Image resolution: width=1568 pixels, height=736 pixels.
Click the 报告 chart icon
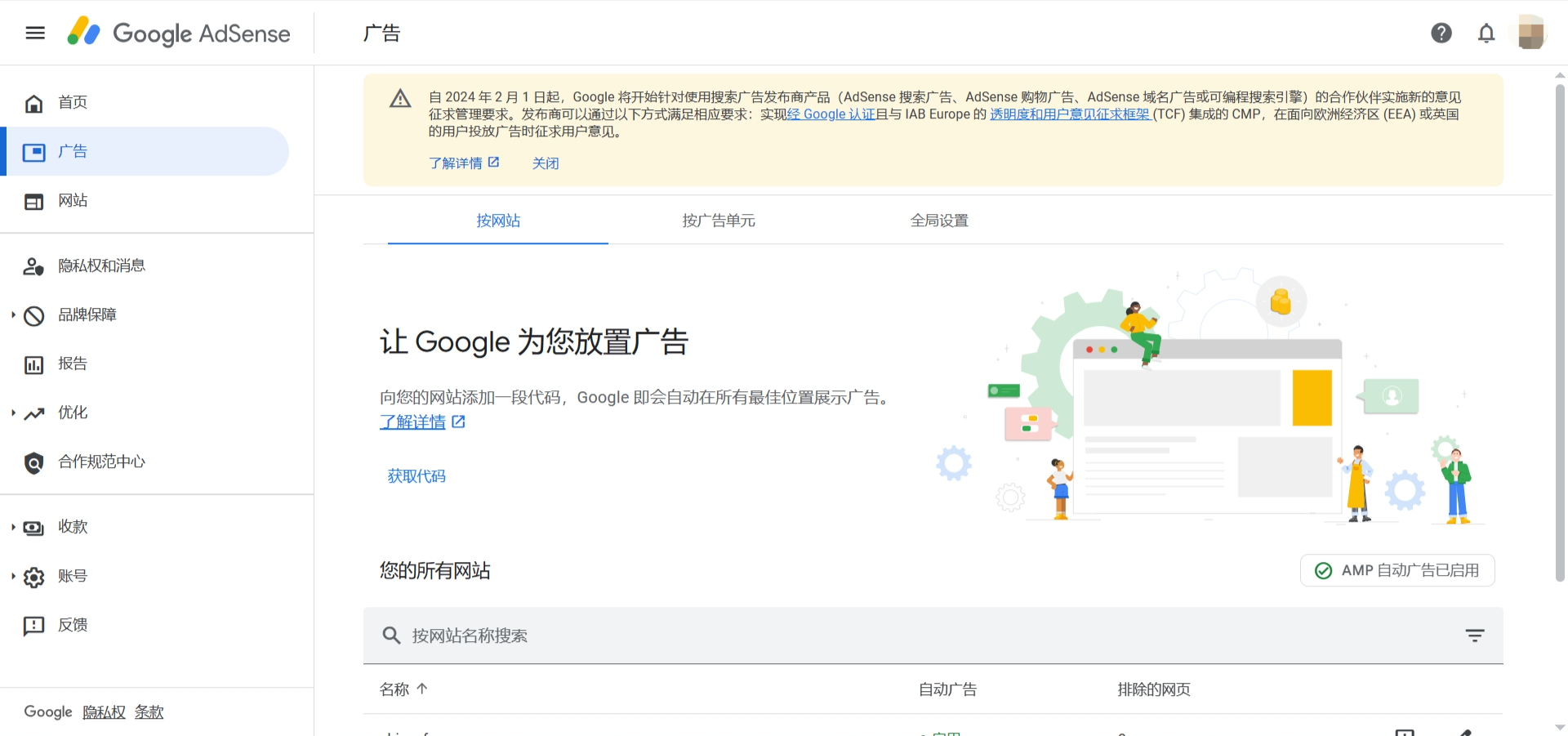(x=33, y=364)
